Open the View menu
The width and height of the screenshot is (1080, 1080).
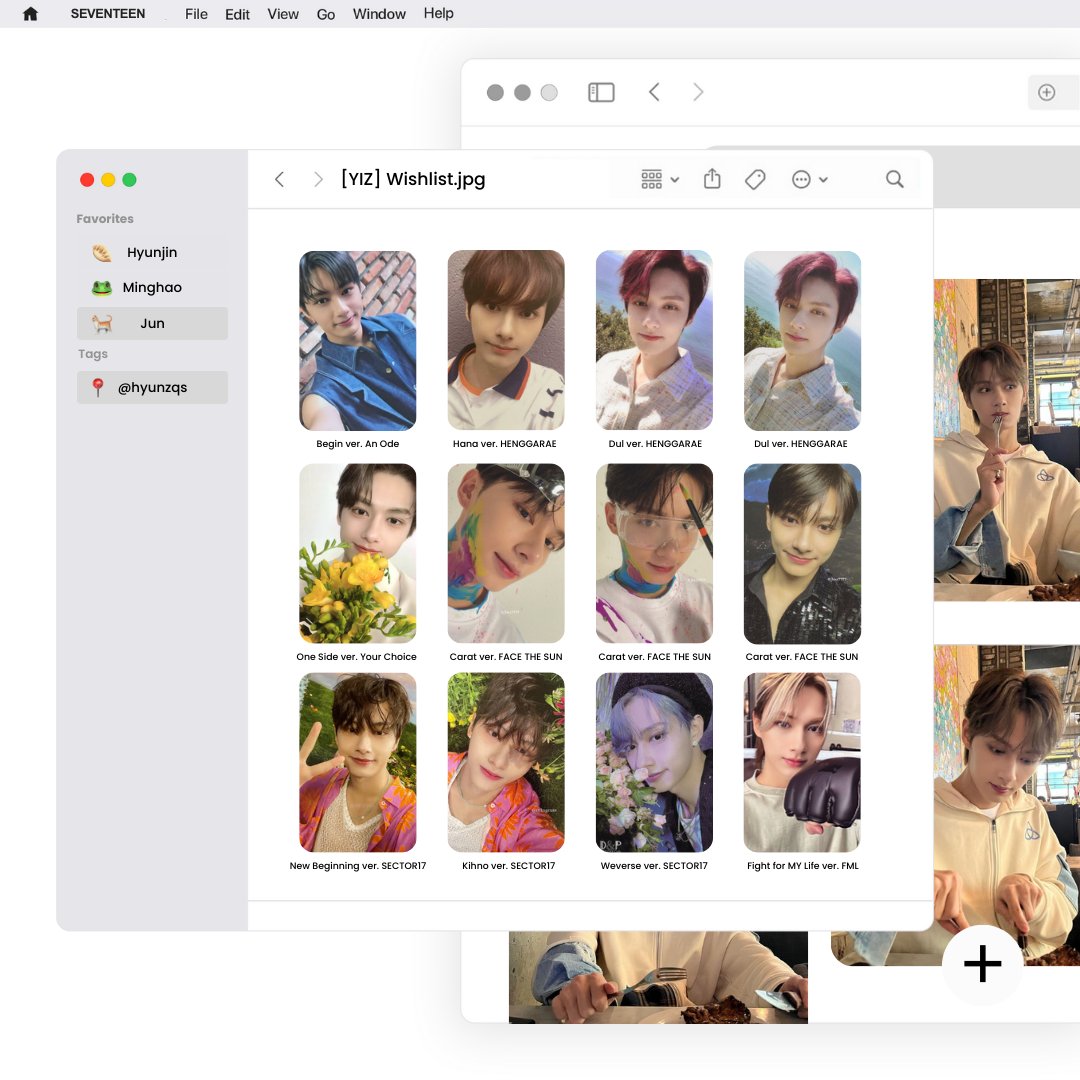pyautogui.click(x=283, y=14)
